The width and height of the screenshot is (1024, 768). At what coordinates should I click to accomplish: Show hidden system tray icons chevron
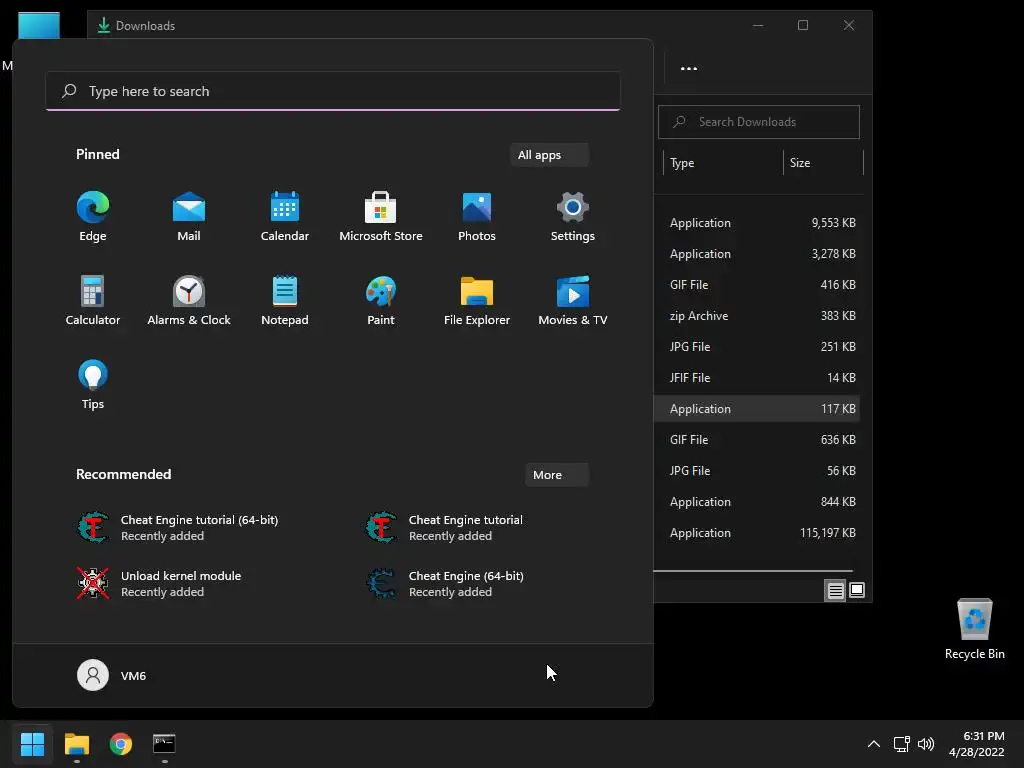point(874,744)
